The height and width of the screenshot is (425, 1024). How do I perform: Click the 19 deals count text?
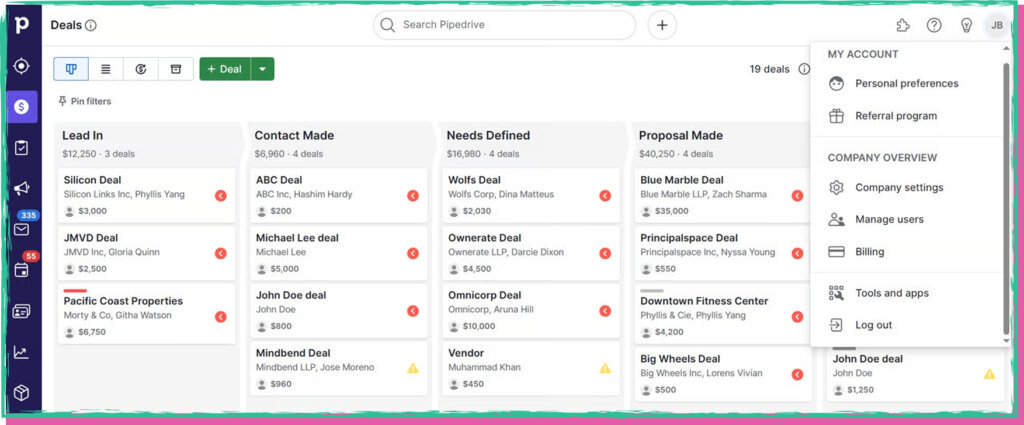click(769, 69)
